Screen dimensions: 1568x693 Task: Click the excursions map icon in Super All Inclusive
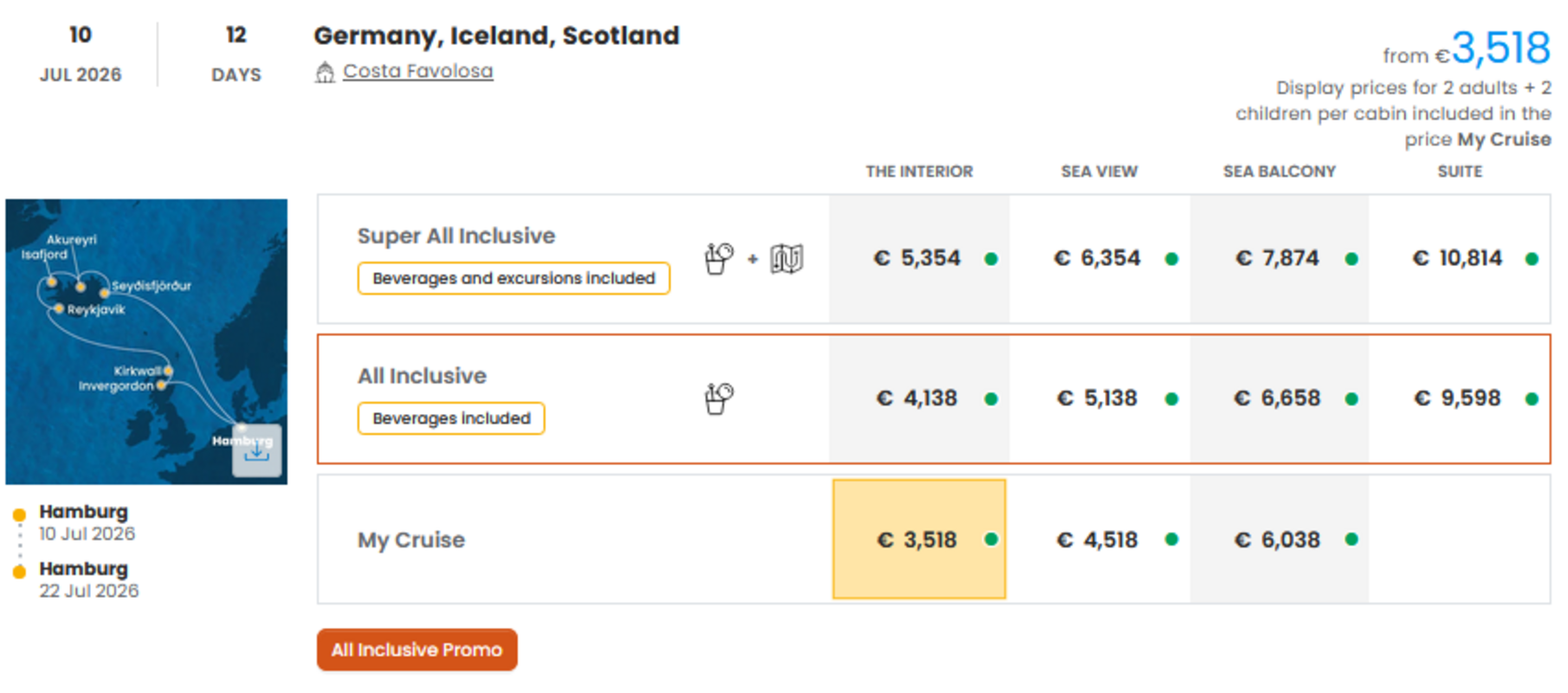786,258
